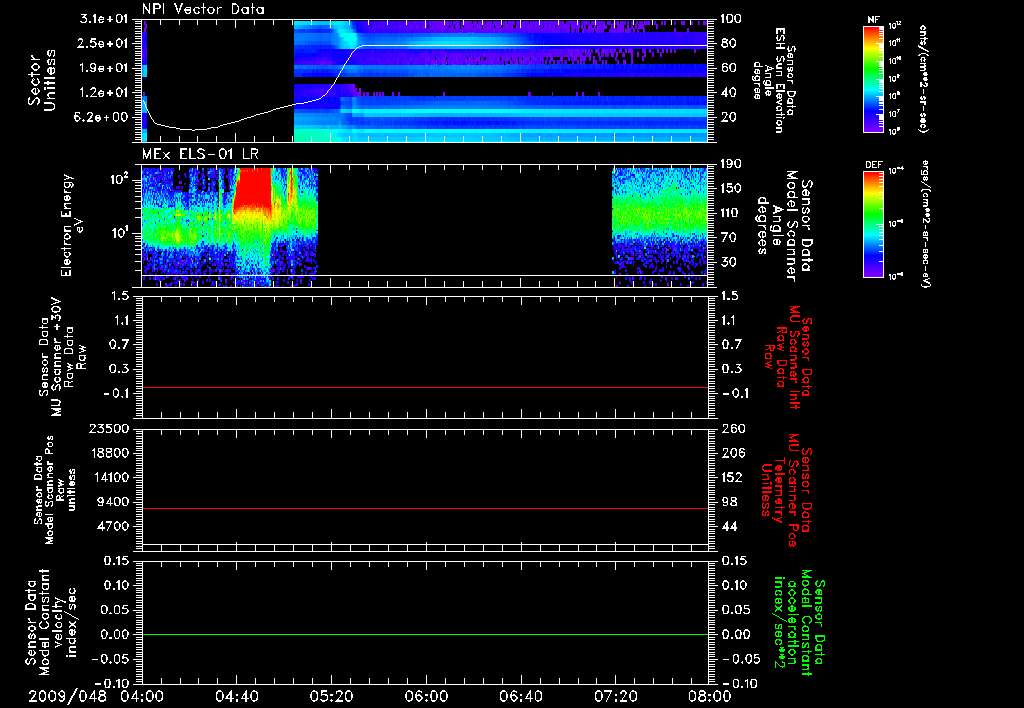Click the 06:40 time tick label
Image resolution: width=1024 pixels, height=708 pixels.
520,696
